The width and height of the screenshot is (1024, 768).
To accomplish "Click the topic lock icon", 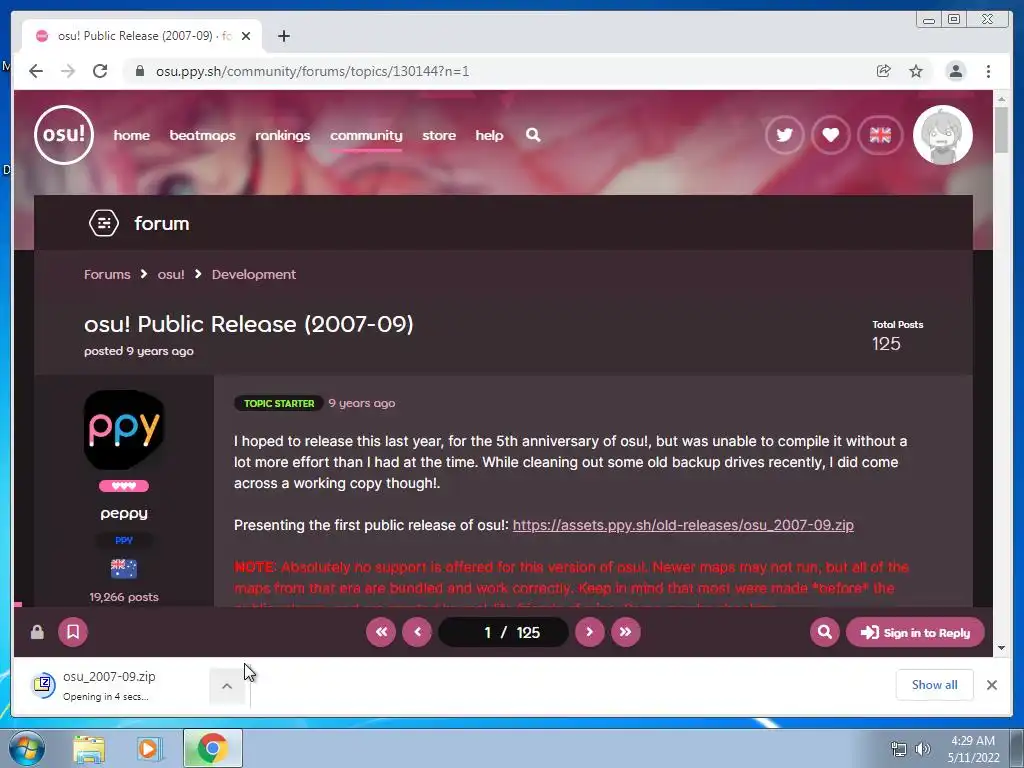I will coord(37,632).
